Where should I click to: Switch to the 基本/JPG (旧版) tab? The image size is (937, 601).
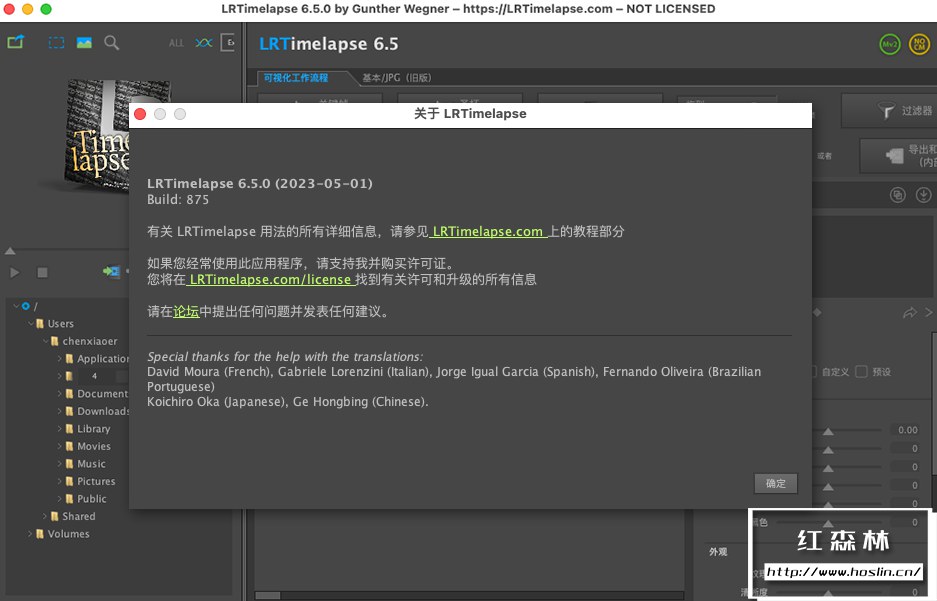(x=396, y=78)
